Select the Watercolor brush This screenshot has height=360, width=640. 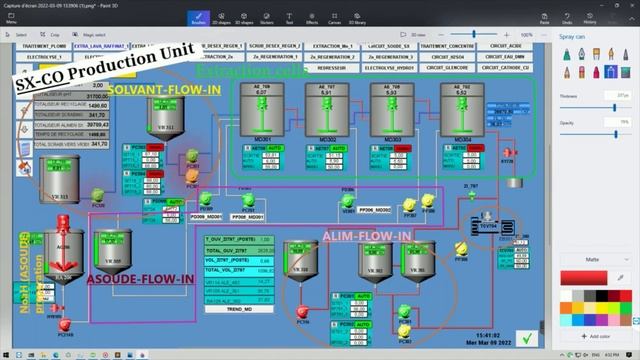[x=611, y=54]
